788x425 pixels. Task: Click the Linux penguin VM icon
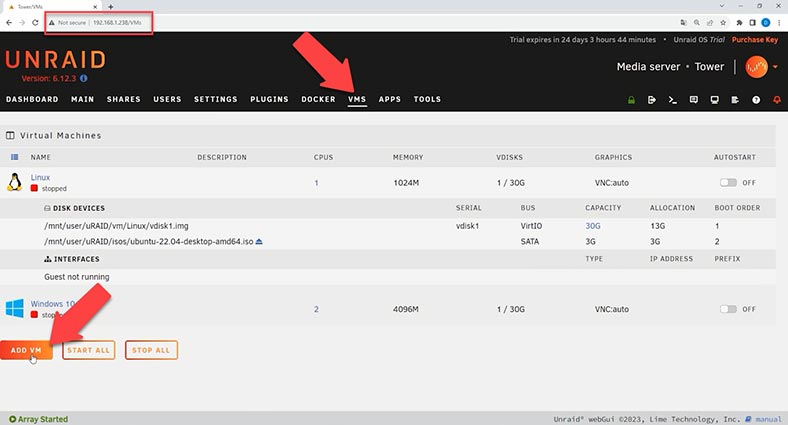(x=15, y=182)
